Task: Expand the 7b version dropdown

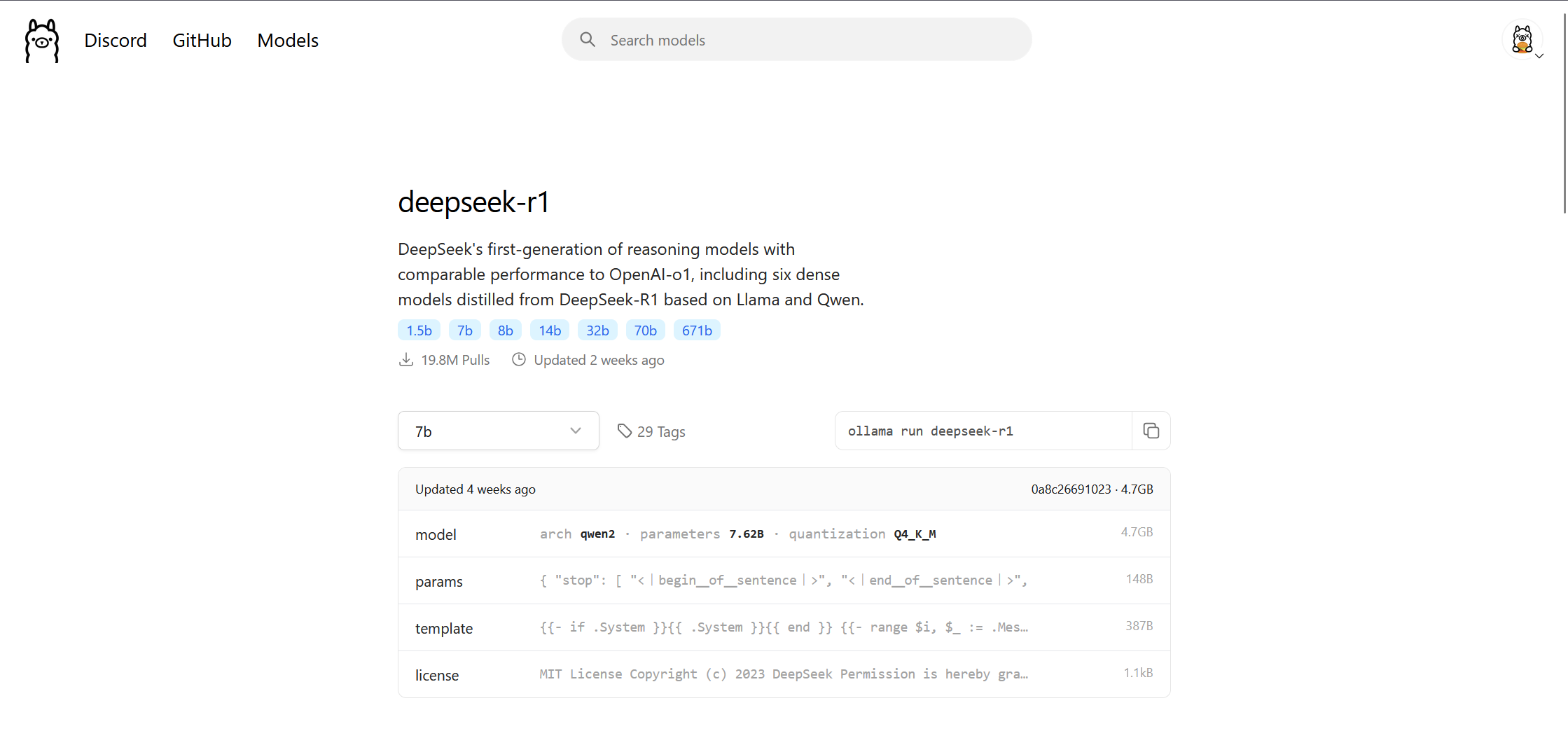Action: click(499, 431)
